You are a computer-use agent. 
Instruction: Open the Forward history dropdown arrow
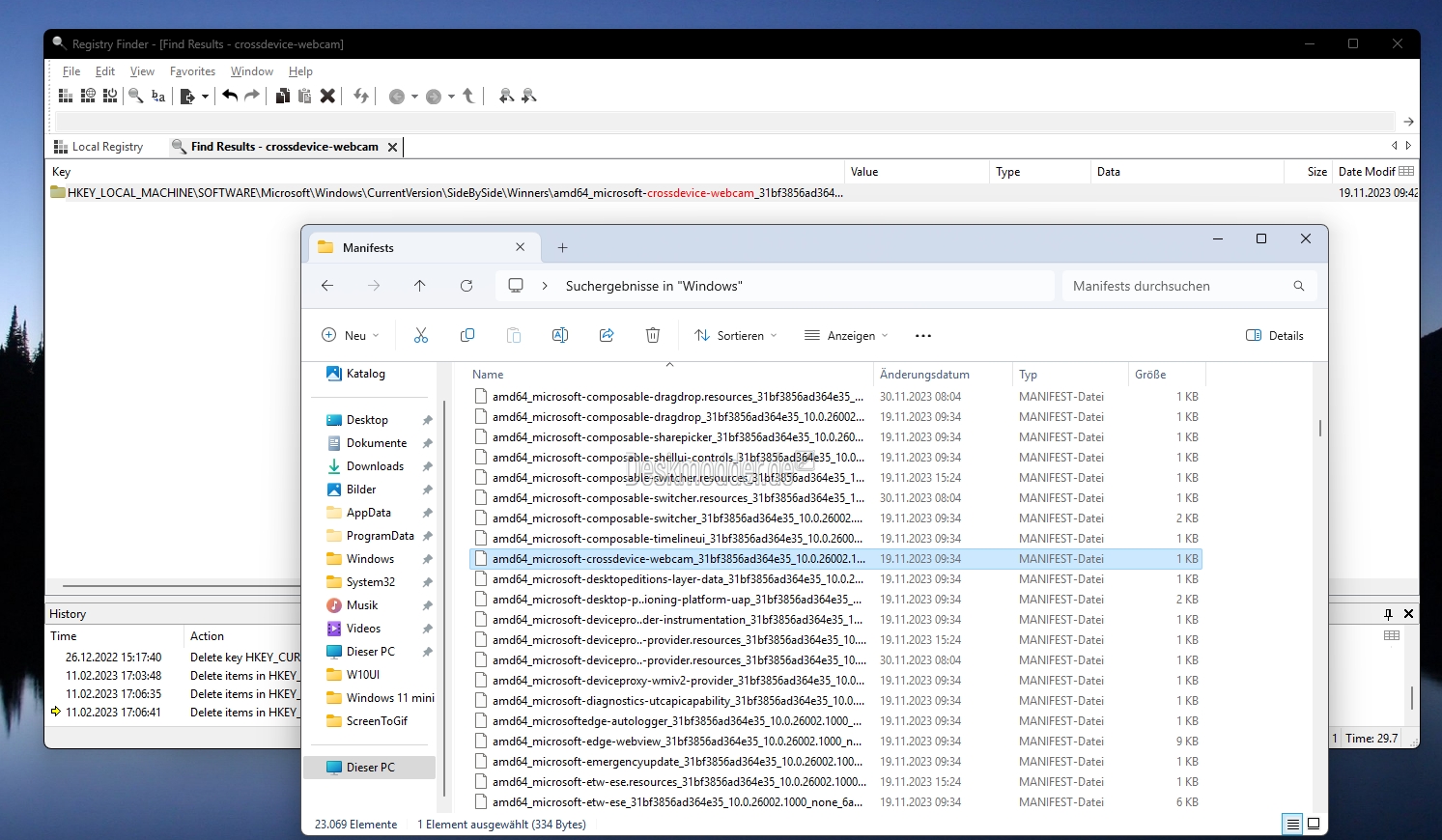coord(451,97)
